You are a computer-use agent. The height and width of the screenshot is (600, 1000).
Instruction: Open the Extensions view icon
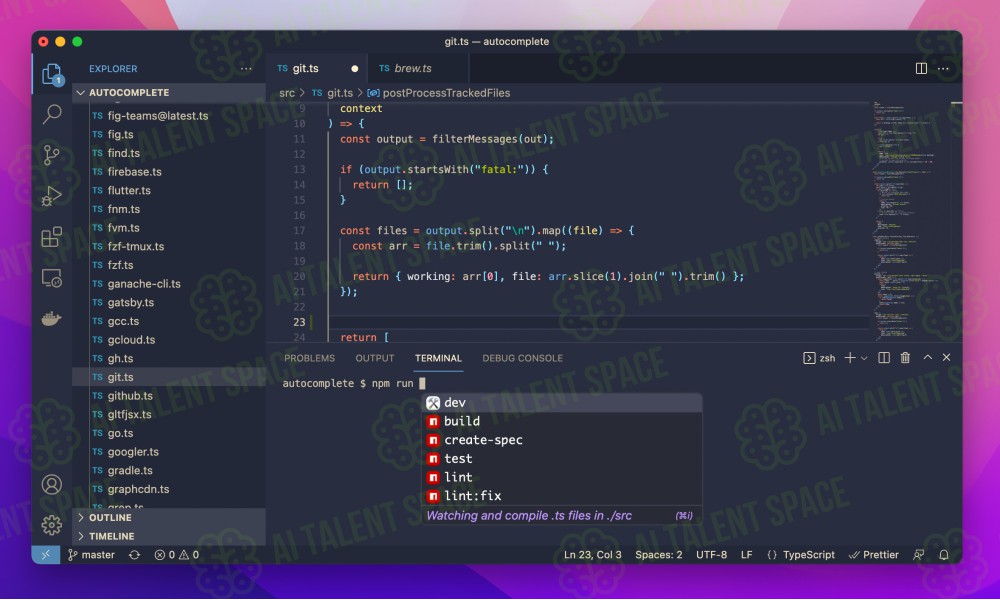point(52,237)
